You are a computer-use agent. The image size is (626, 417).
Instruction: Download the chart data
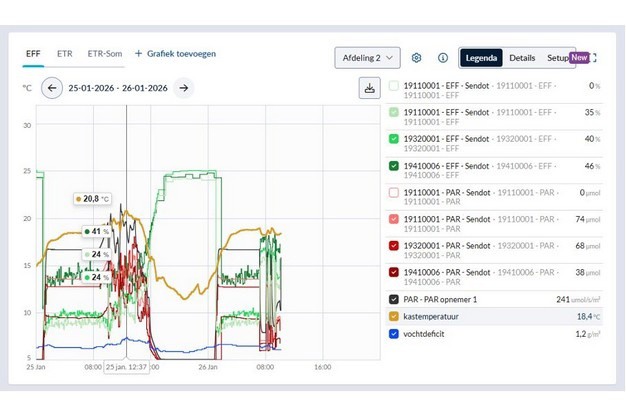tap(369, 88)
